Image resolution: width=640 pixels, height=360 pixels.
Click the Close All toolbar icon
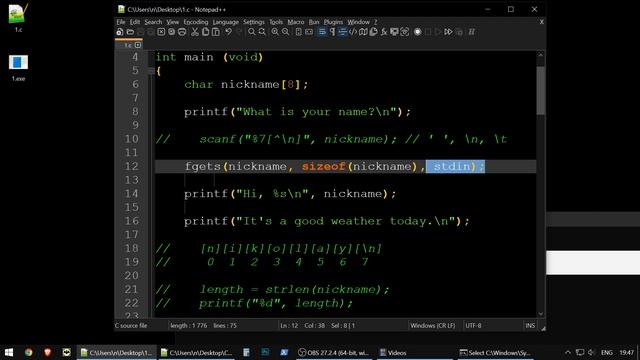click(171, 32)
